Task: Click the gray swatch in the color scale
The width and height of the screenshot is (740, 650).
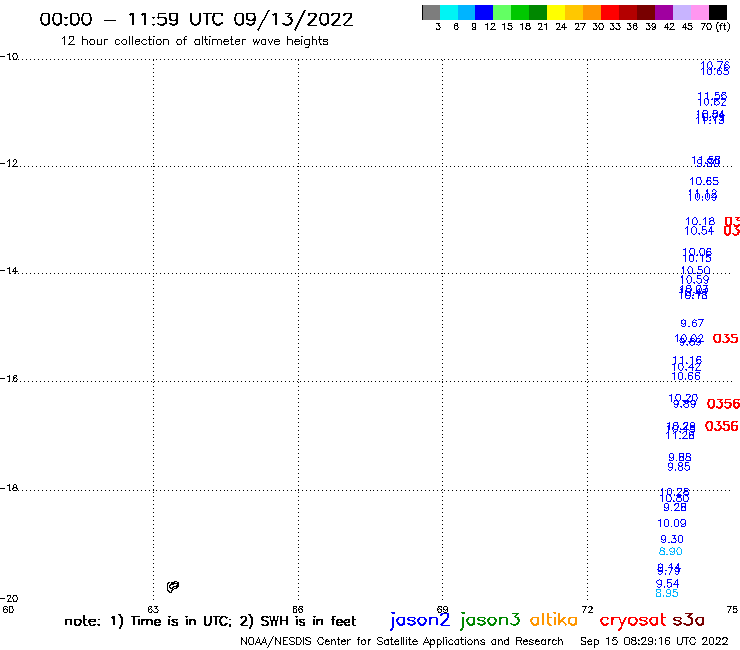Action: pos(431,12)
